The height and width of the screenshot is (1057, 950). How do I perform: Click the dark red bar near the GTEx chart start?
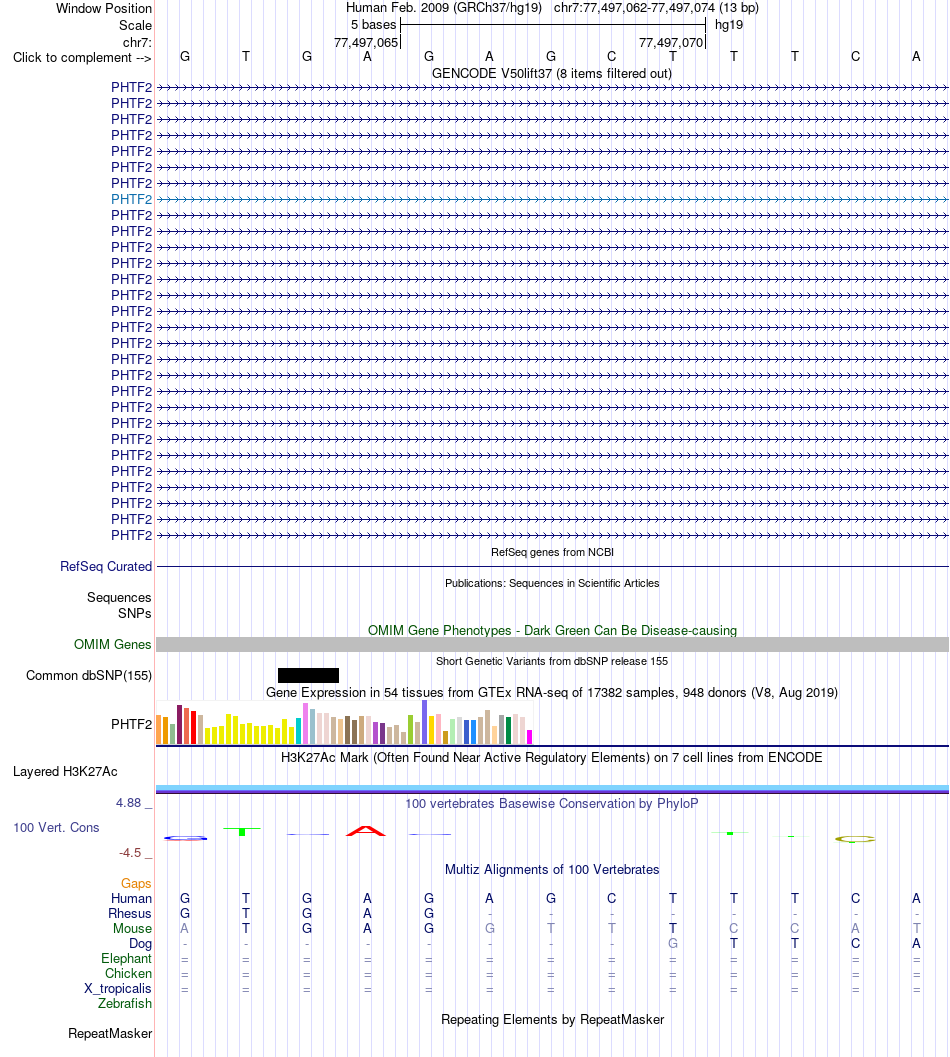click(x=179, y=725)
